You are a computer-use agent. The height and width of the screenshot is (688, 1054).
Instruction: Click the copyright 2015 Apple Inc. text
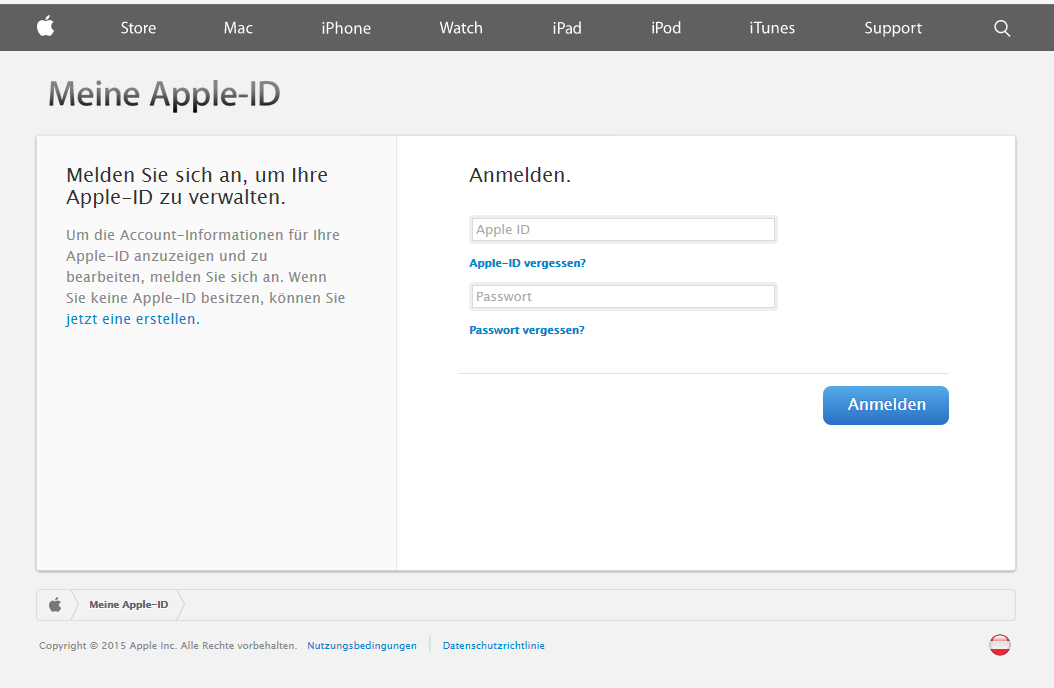(x=168, y=646)
